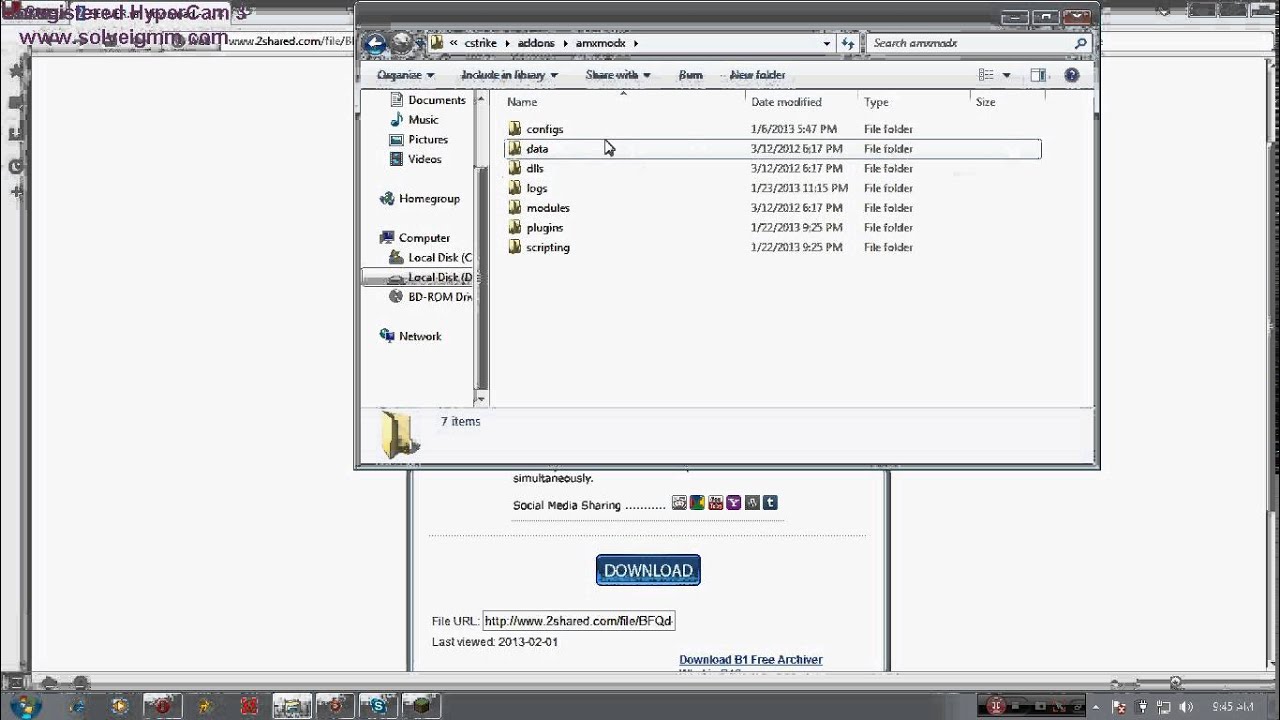
Task: Click the dlls folder icon
Action: tap(514, 168)
